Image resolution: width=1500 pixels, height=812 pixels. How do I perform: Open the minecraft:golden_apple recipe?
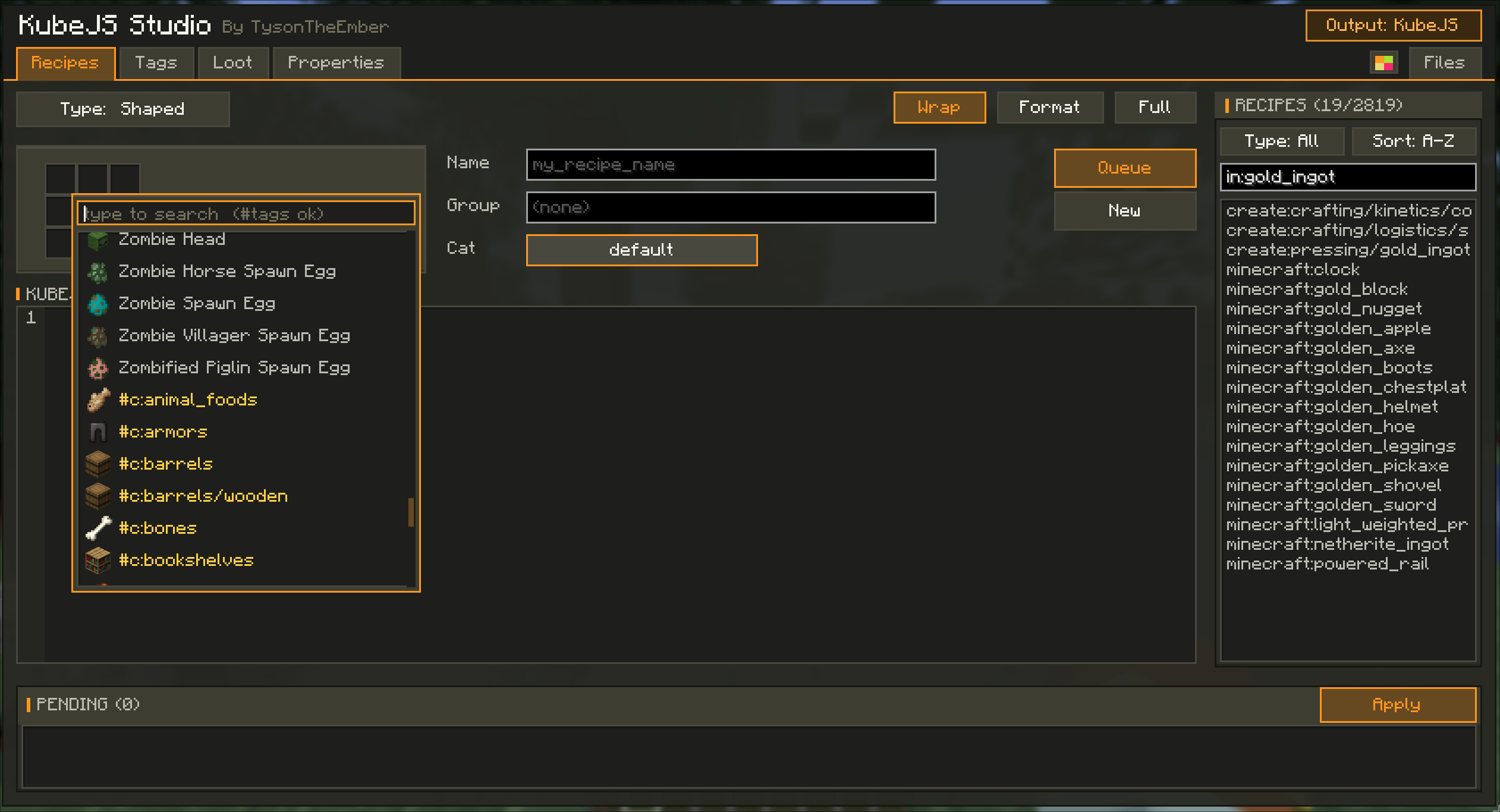(1348, 329)
